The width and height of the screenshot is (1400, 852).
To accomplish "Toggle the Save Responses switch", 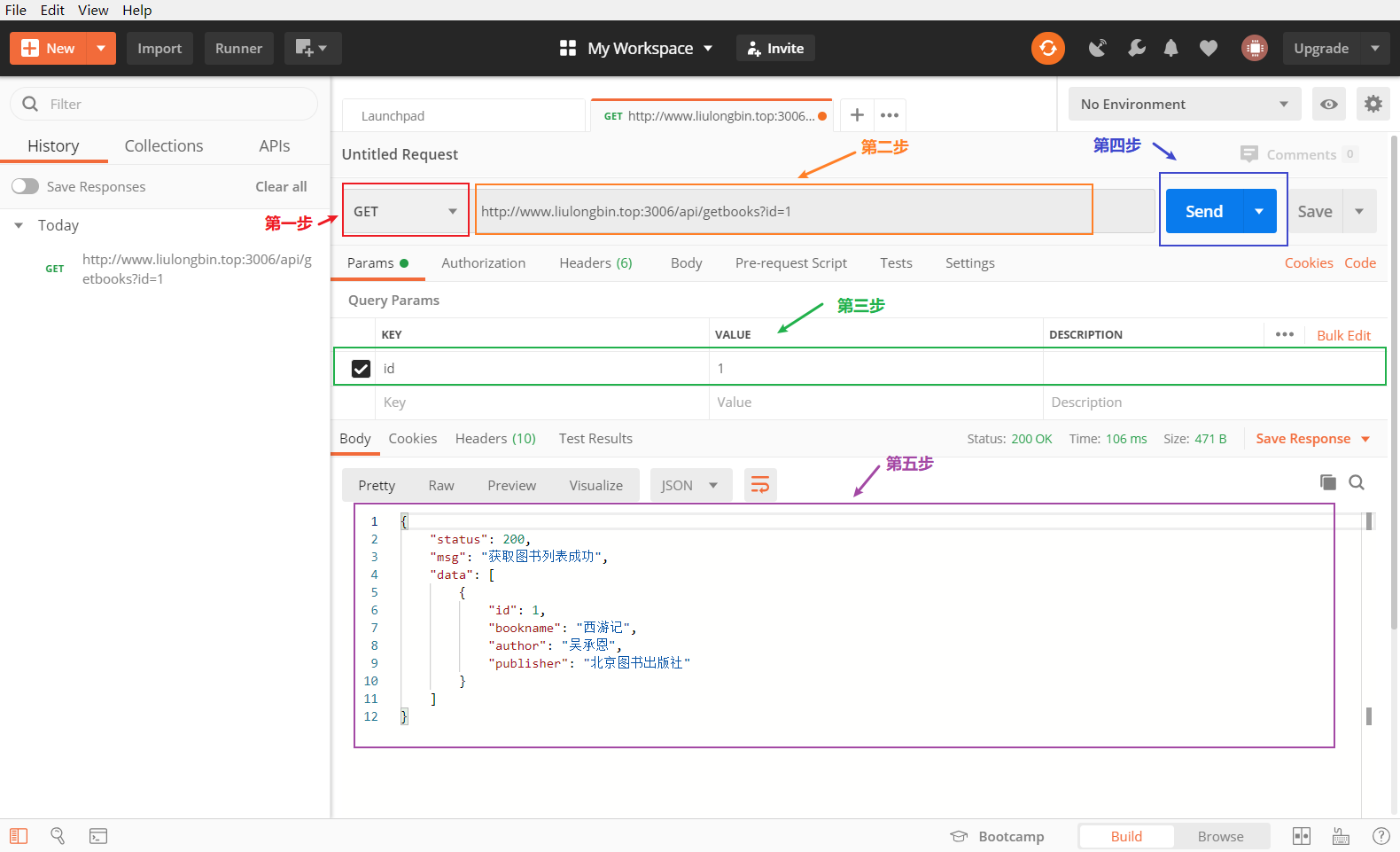I will pos(26,186).
